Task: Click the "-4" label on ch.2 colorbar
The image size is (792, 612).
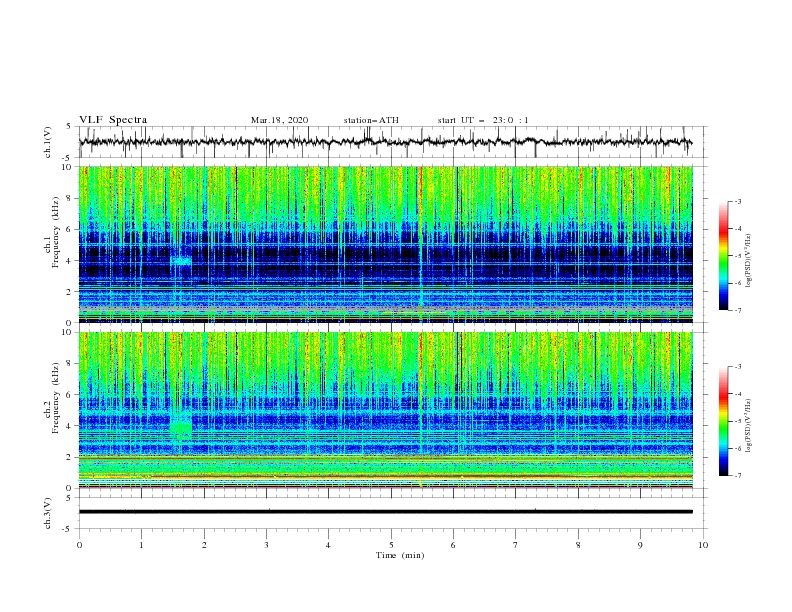Action: pos(737,394)
